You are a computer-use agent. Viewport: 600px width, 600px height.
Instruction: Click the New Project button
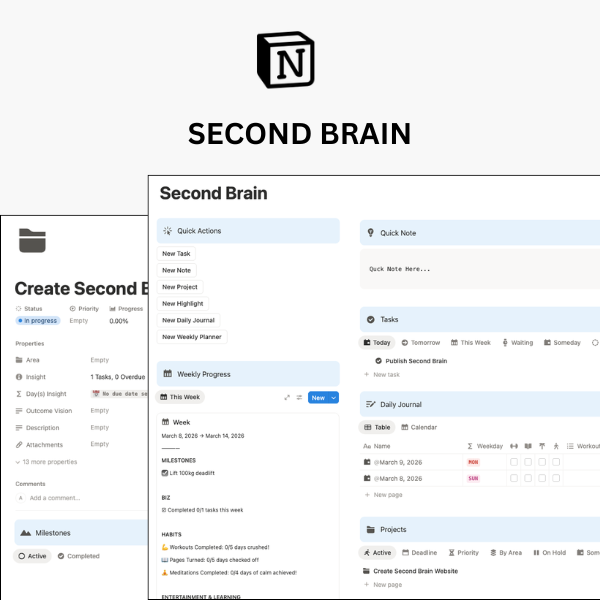coord(180,287)
